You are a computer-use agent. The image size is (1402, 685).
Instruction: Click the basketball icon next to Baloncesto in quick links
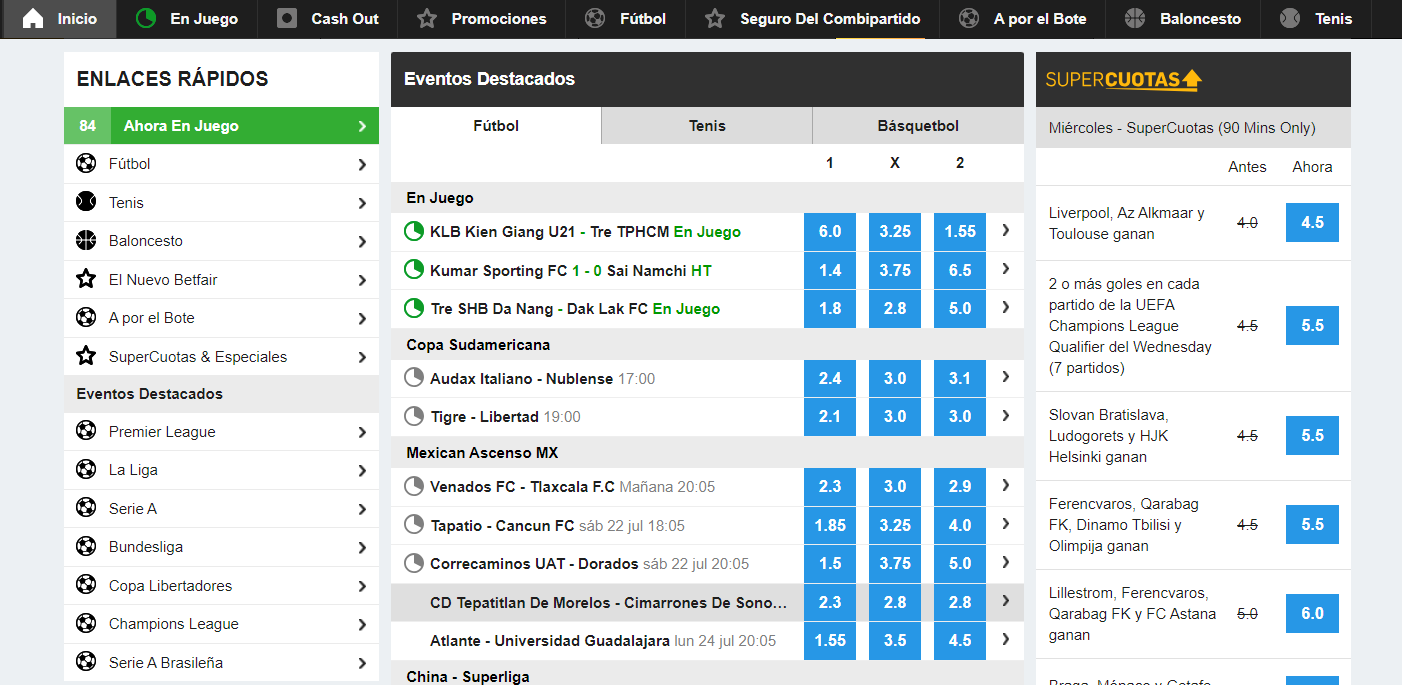click(86, 240)
